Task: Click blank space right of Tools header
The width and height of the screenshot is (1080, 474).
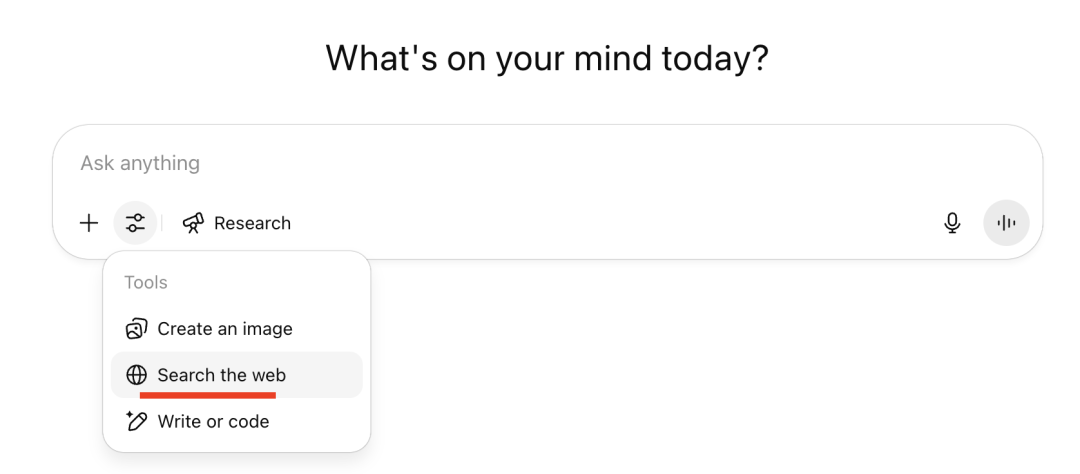Action: click(x=265, y=282)
